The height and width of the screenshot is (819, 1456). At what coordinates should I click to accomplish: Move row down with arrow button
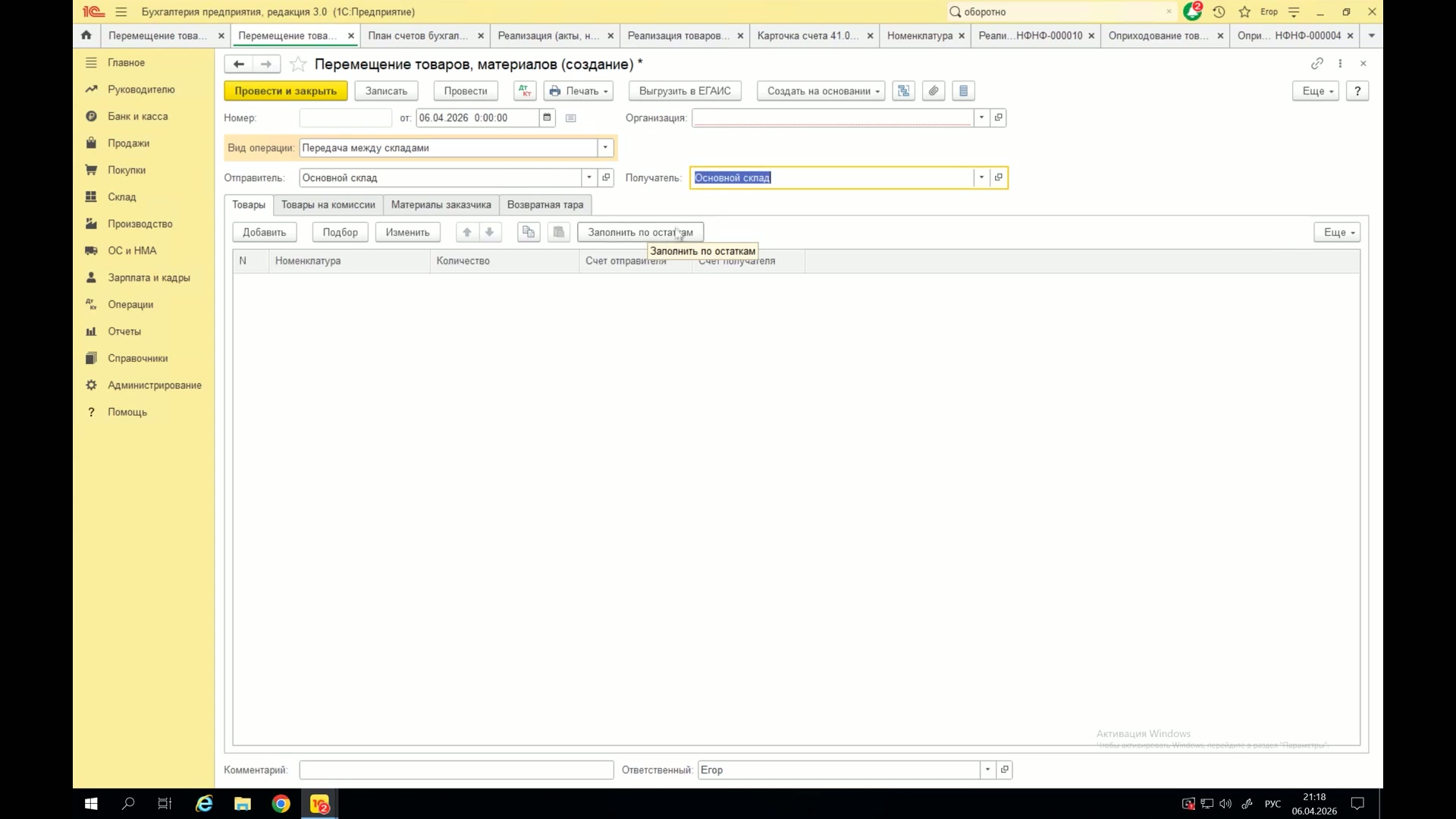pyautogui.click(x=490, y=232)
